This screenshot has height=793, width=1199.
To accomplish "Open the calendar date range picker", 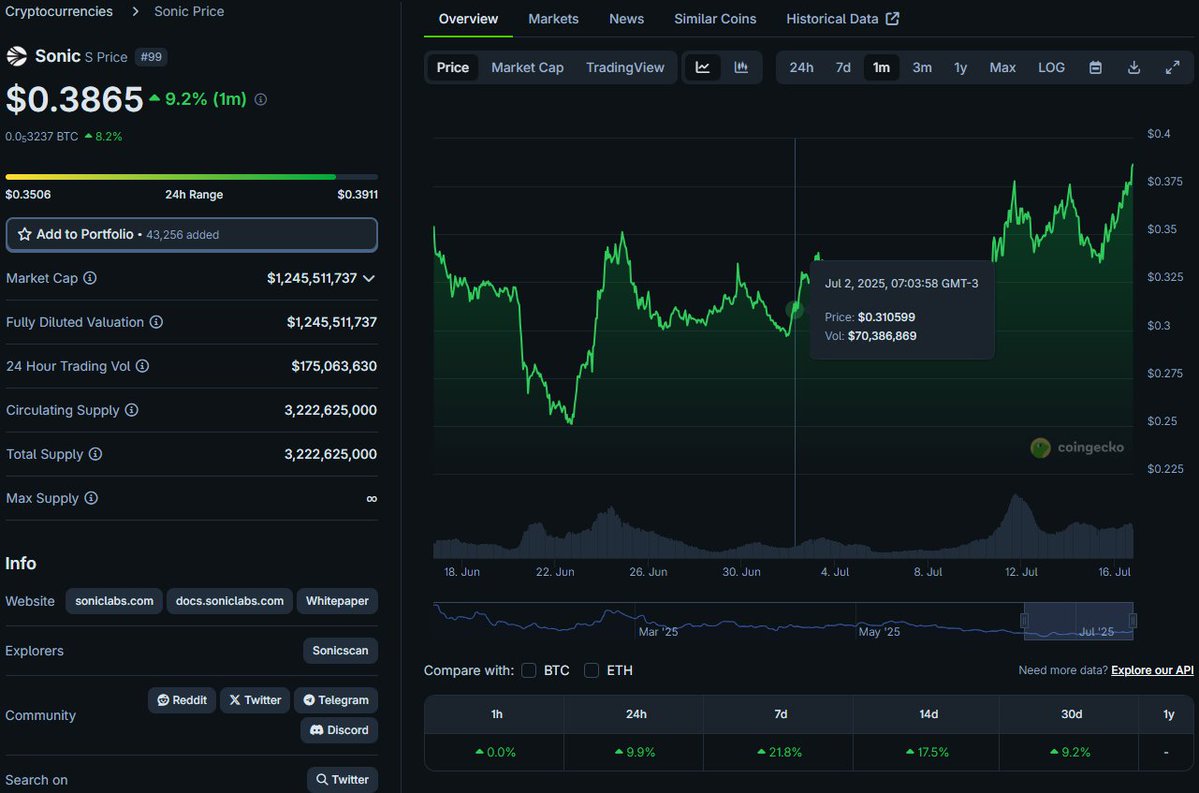I will click(1095, 67).
